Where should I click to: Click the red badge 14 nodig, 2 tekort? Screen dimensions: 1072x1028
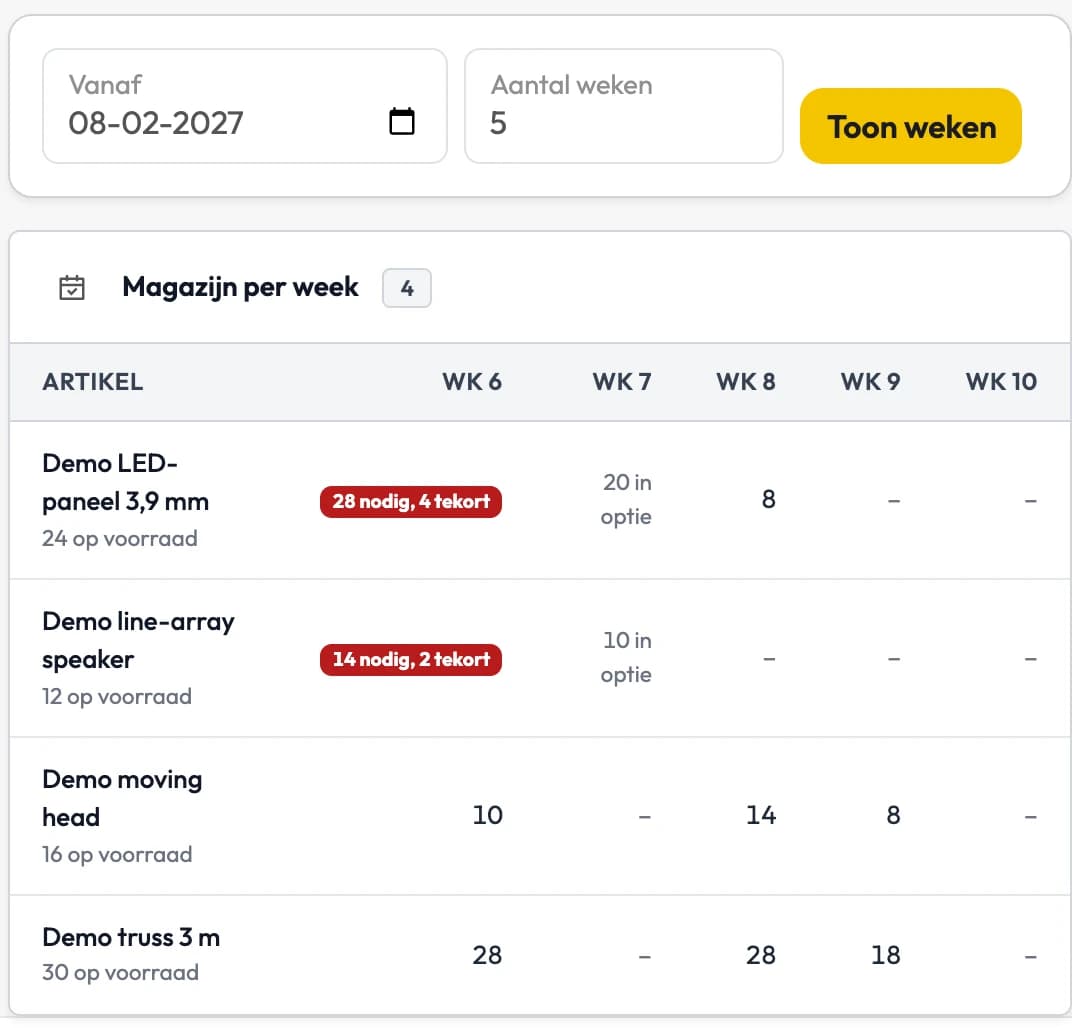[411, 660]
